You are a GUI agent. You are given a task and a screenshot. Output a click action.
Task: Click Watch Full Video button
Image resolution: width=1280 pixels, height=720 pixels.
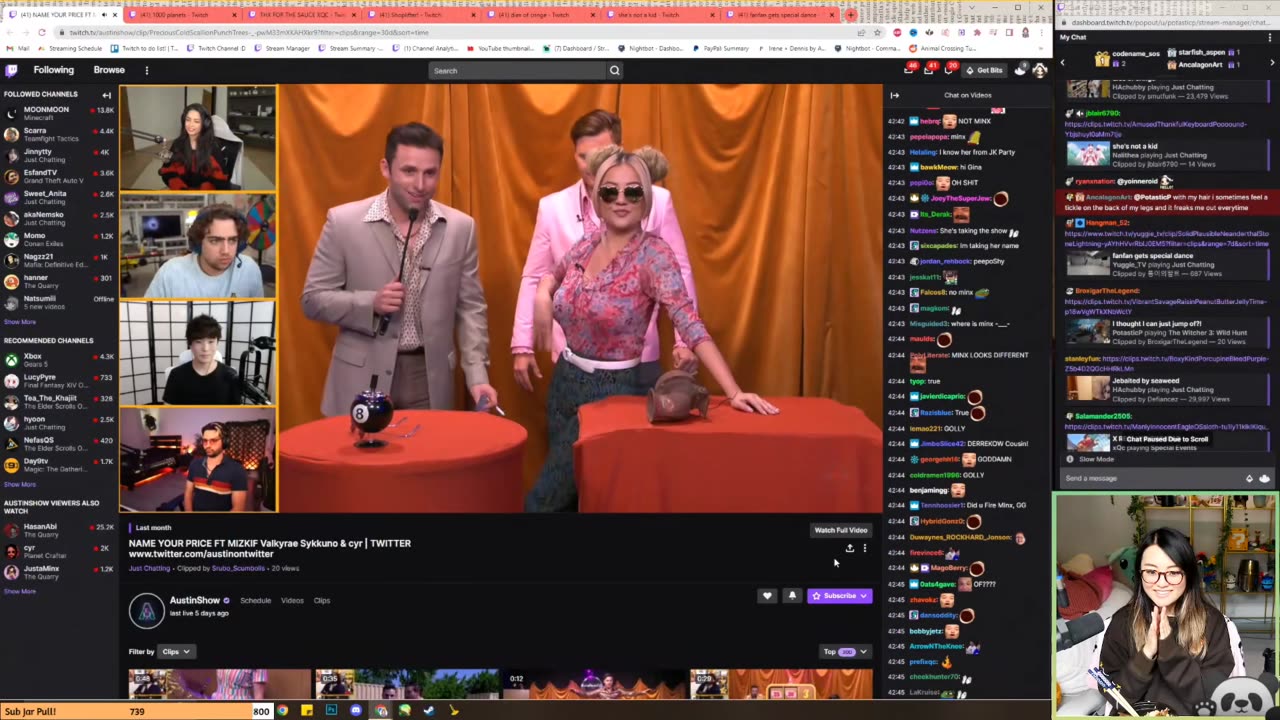tap(841, 530)
